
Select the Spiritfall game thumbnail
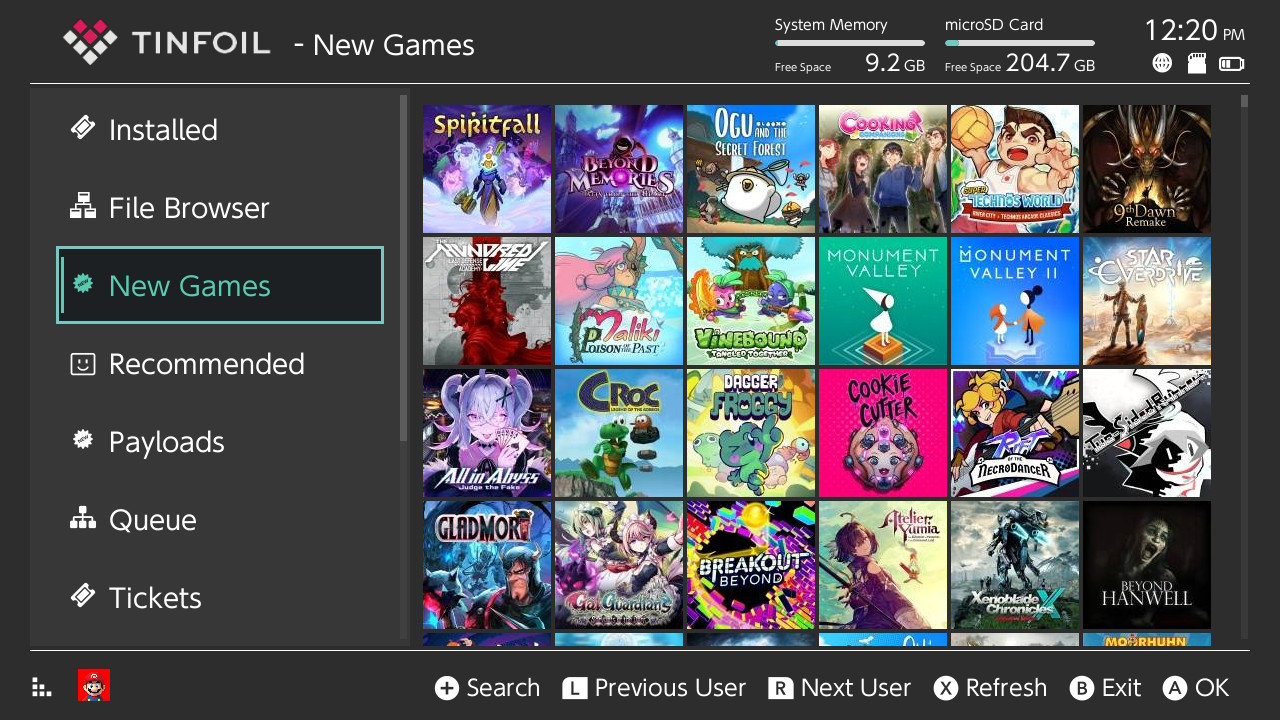487,169
